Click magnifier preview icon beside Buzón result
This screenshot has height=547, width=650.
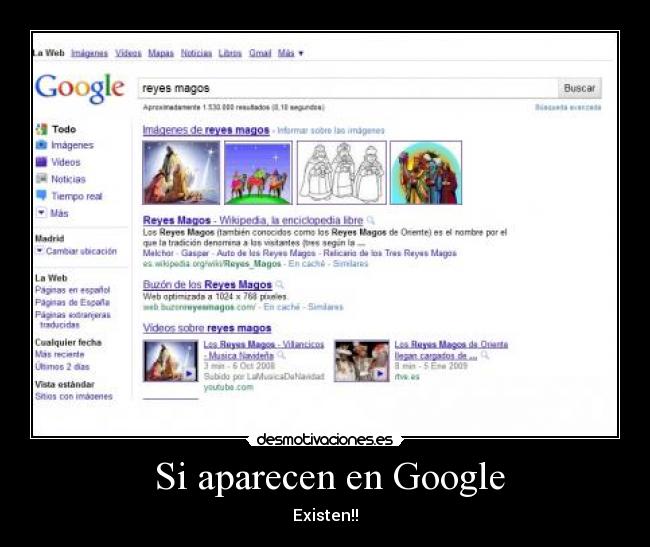point(279,285)
